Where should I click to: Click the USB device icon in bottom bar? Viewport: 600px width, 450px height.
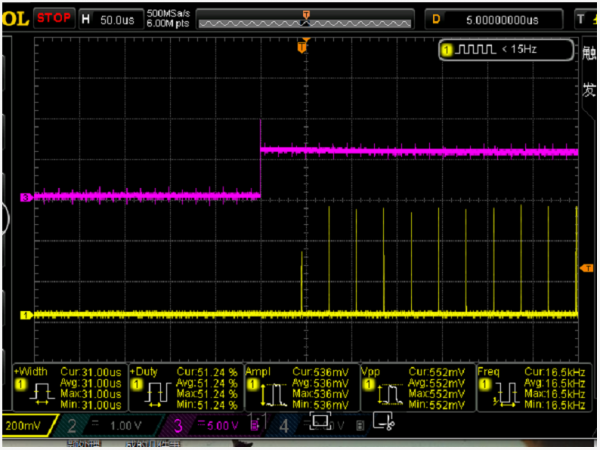coord(382,423)
